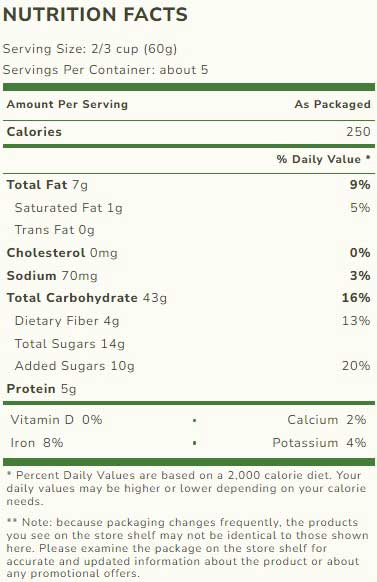377x582 pixels.
Task: Select the Serving Size 2/3 cup text
Action: tap(90, 49)
